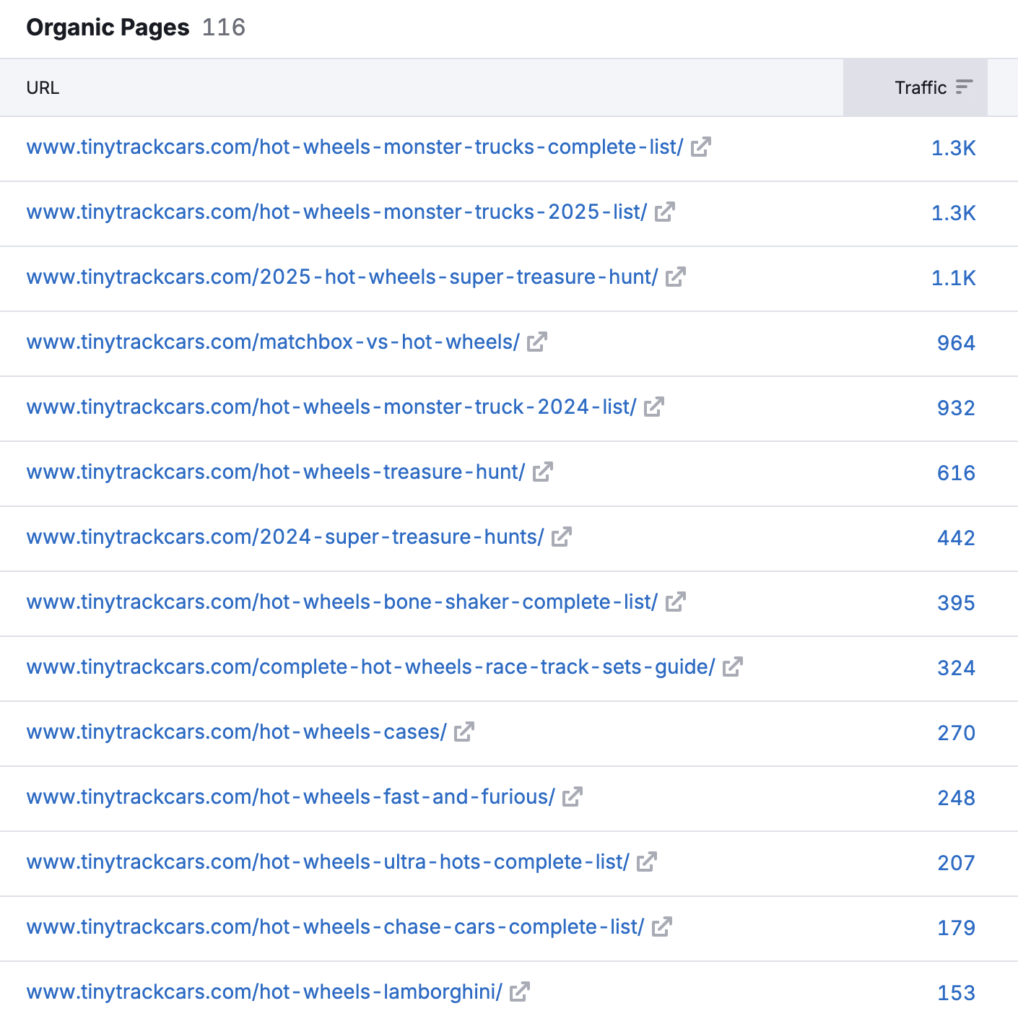
Task: Open external link icon for 2025-hot-wheels-super-treasure-hunt
Action: click(x=676, y=277)
